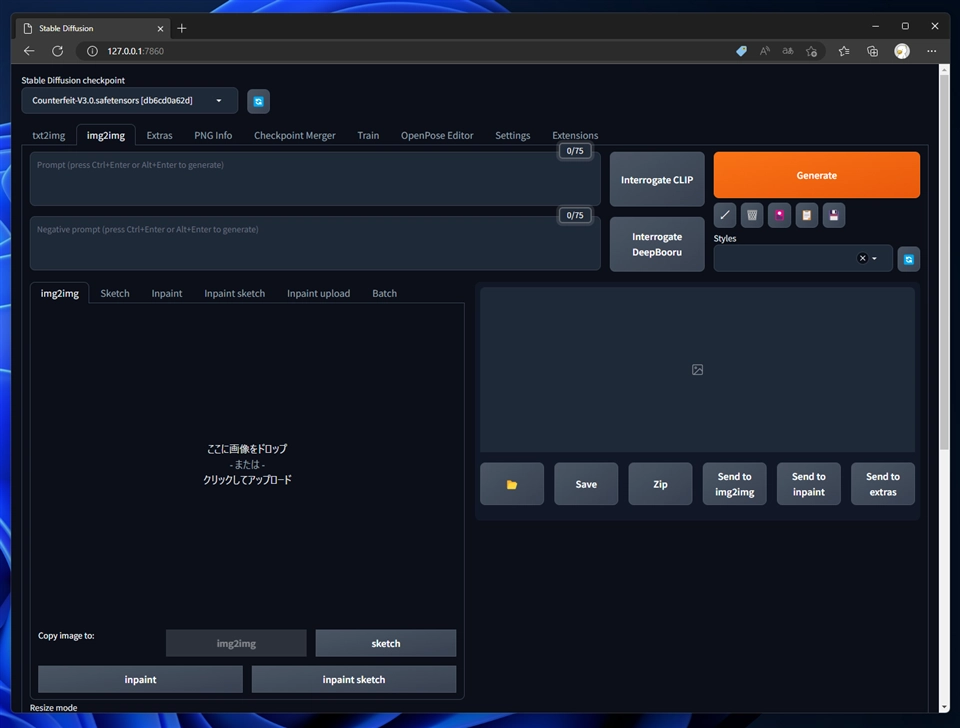Show extra networks with the pink card icon

coord(779,215)
